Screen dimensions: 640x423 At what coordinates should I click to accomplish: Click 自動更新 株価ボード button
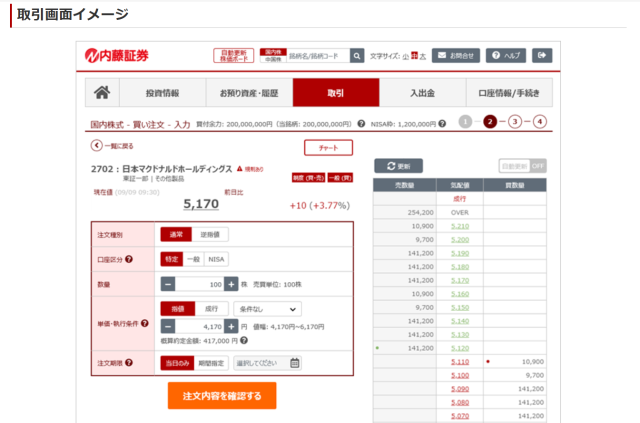233,56
